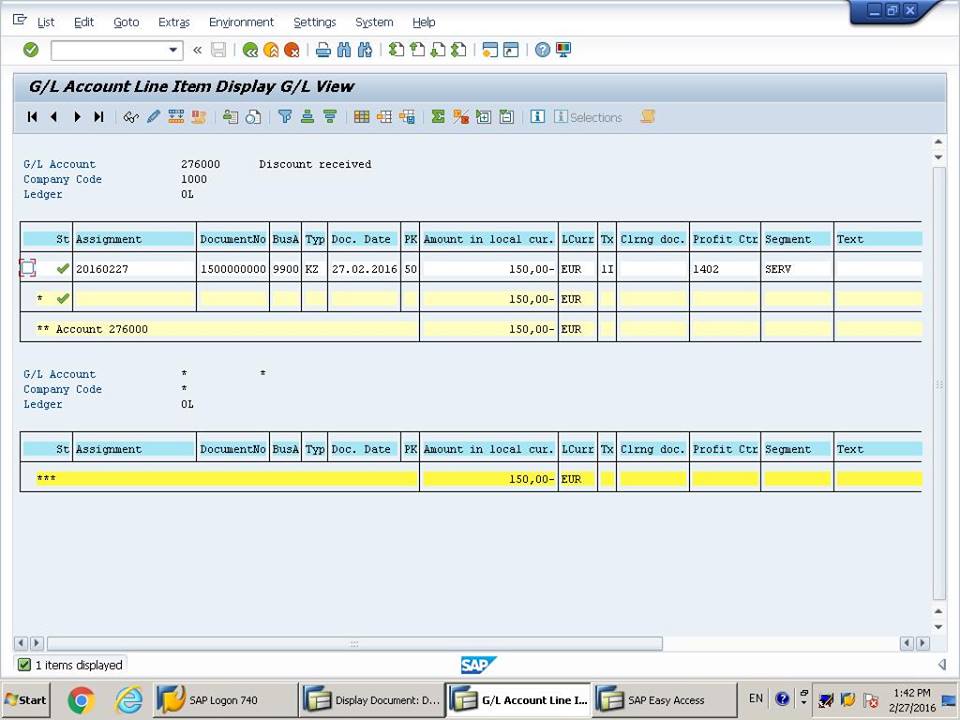Open the Extras menu

coord(174,23)
